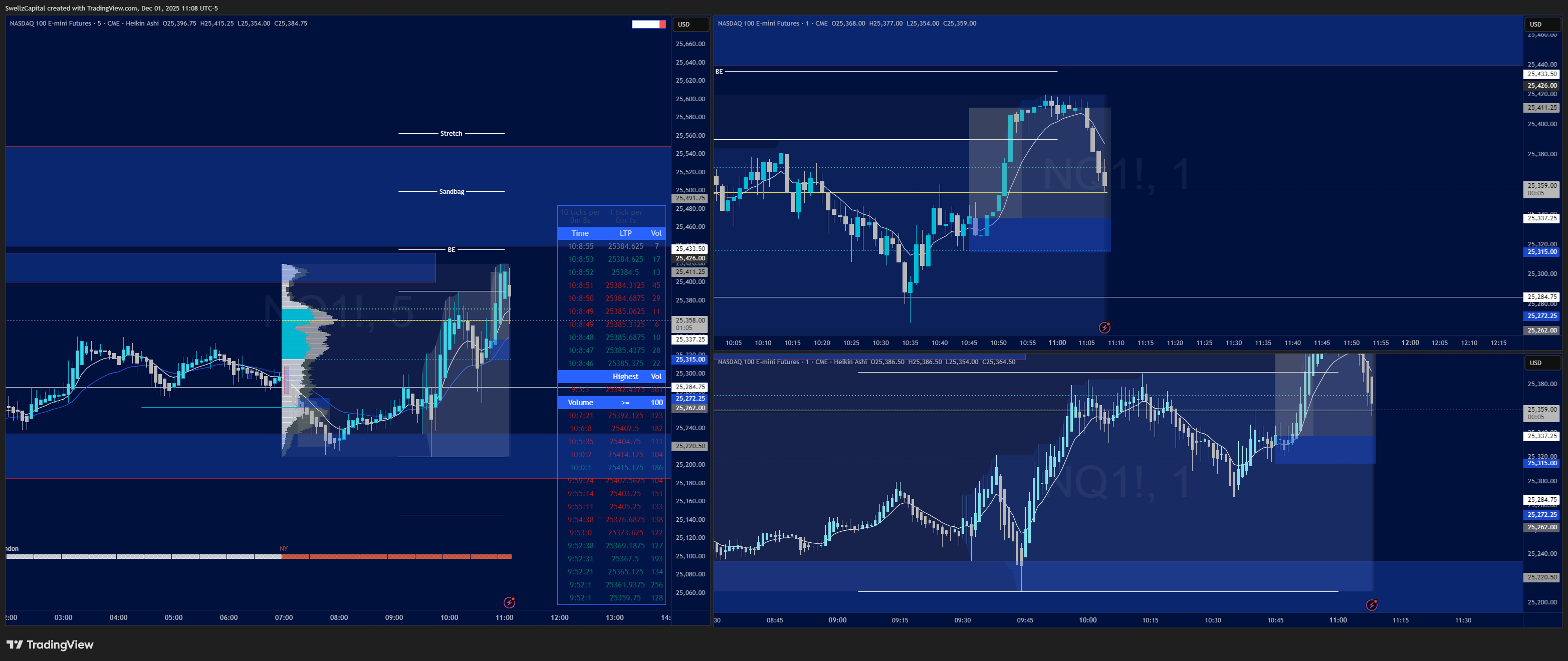Image resolution: width=1568 pixels, height=661 pixels.
Task: Click the Highest header row in the table
Action: click(x=612, y=377)
